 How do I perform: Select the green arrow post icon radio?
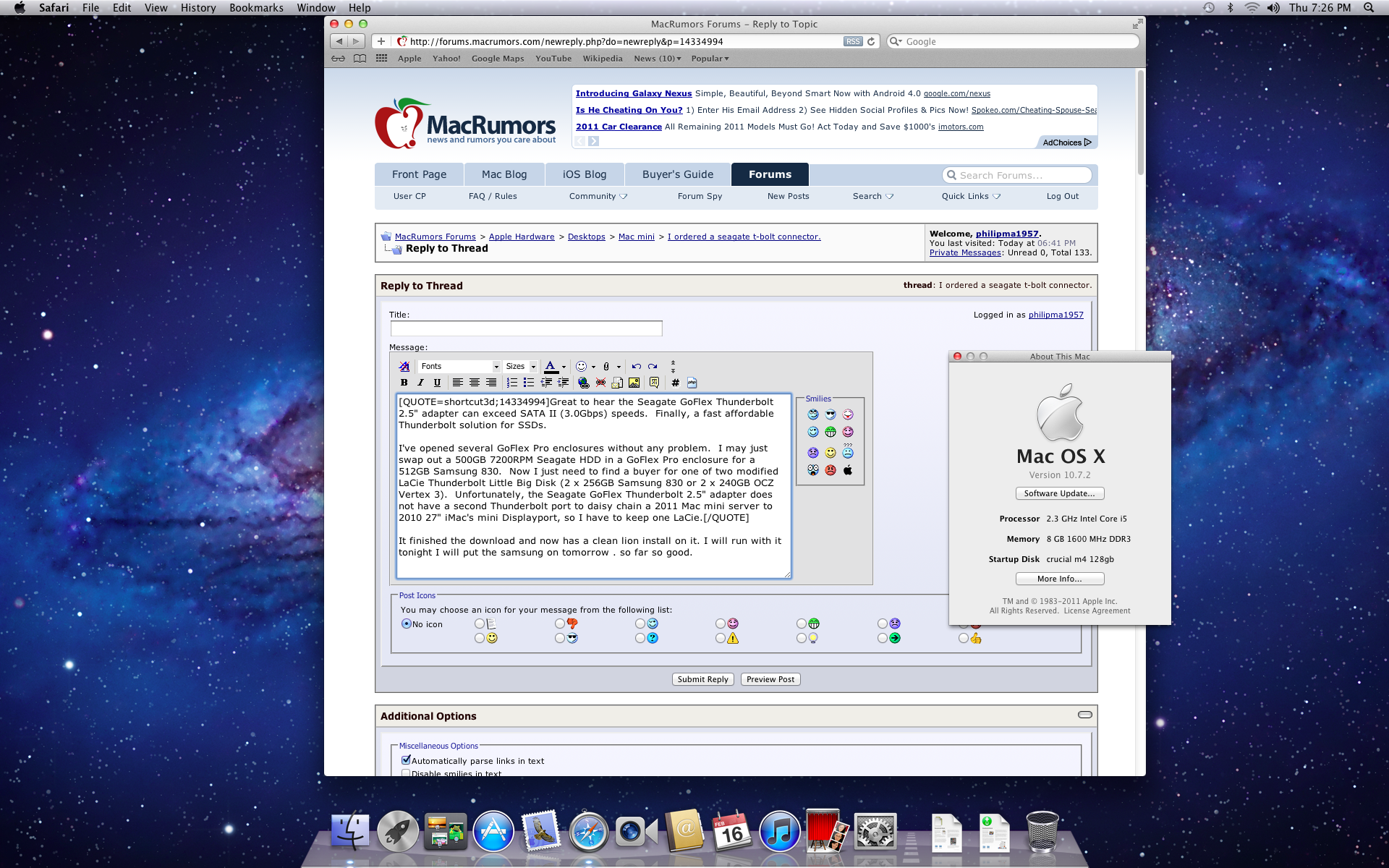click(883, 638)
